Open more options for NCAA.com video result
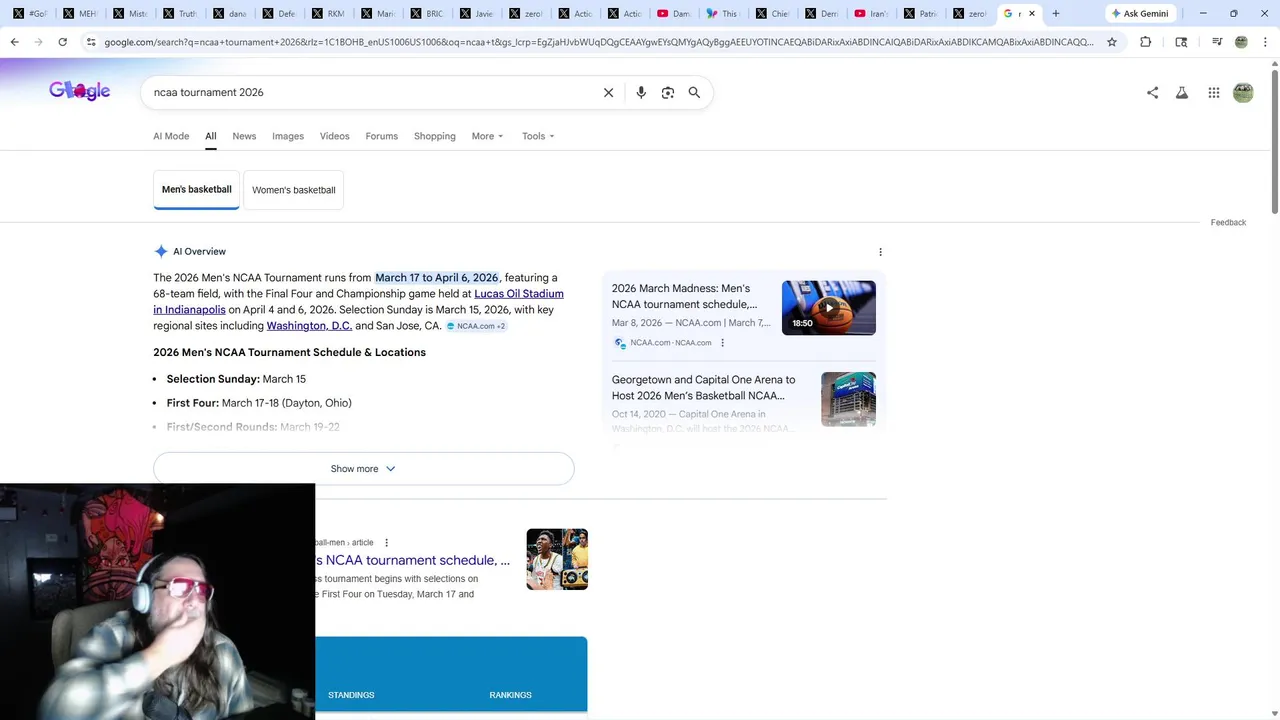The image size is (1280, 720). (722, 343)
